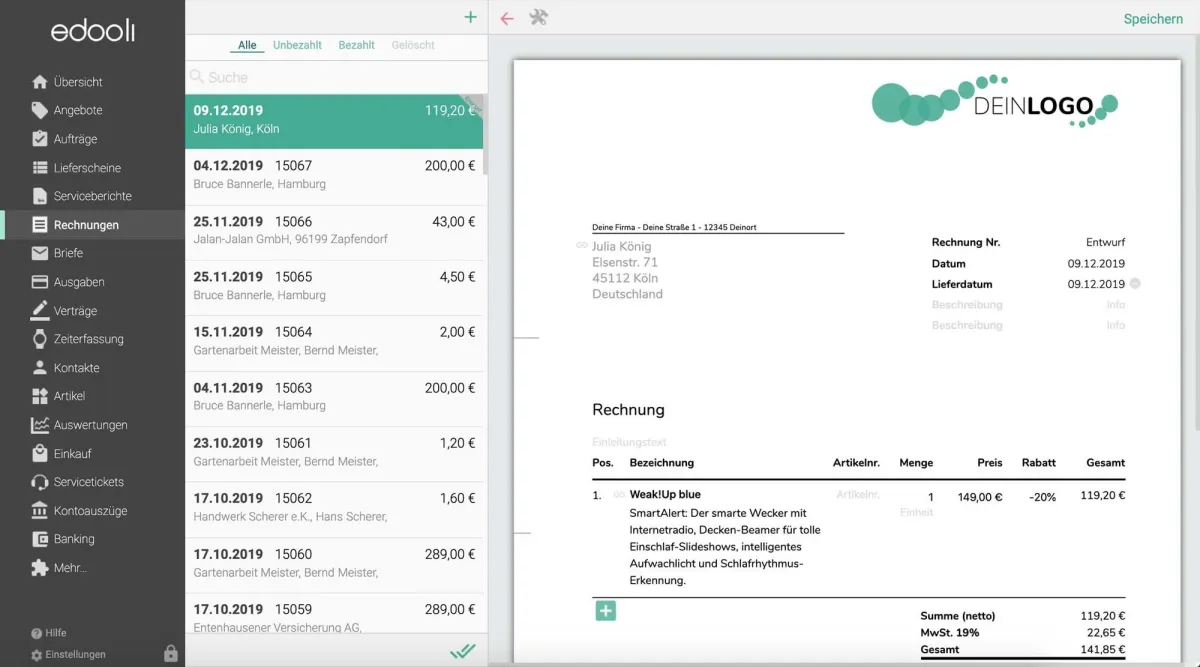The width and height of the screenshot is (1200, 667).
Task: Save the invoice via Speichern
Action: click(x=1152, y=18)
